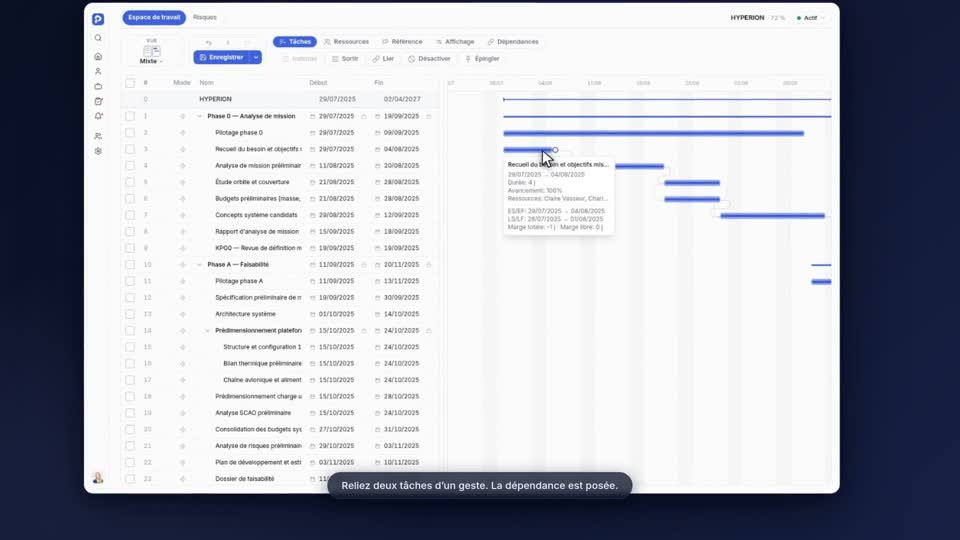Click the Gantt bar for Étude orbite et couverture
The width and height of the screenshot is (960, 540).
tap(692, 182)
